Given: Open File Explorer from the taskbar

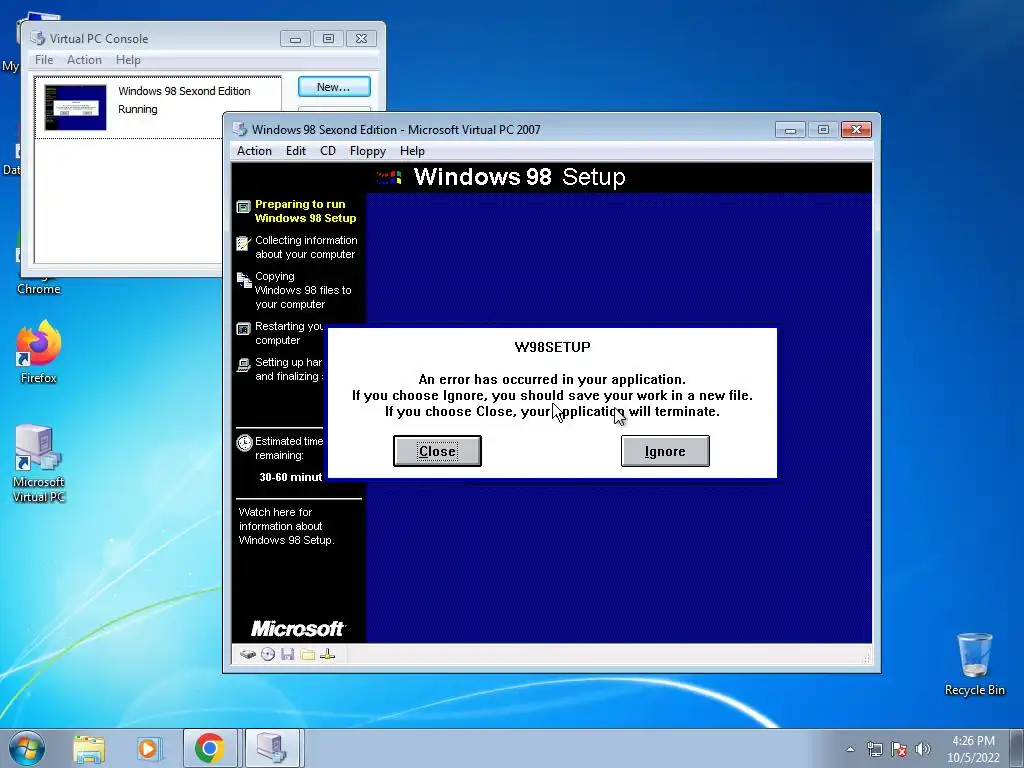Looking at the screenshot, I should click(89, 748).
